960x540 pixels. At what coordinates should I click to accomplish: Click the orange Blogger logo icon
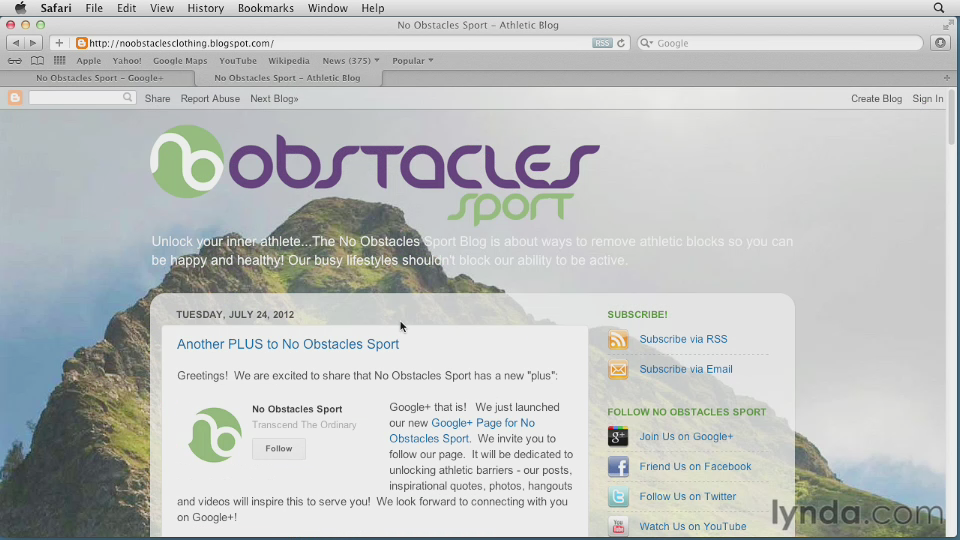[15, 98]
